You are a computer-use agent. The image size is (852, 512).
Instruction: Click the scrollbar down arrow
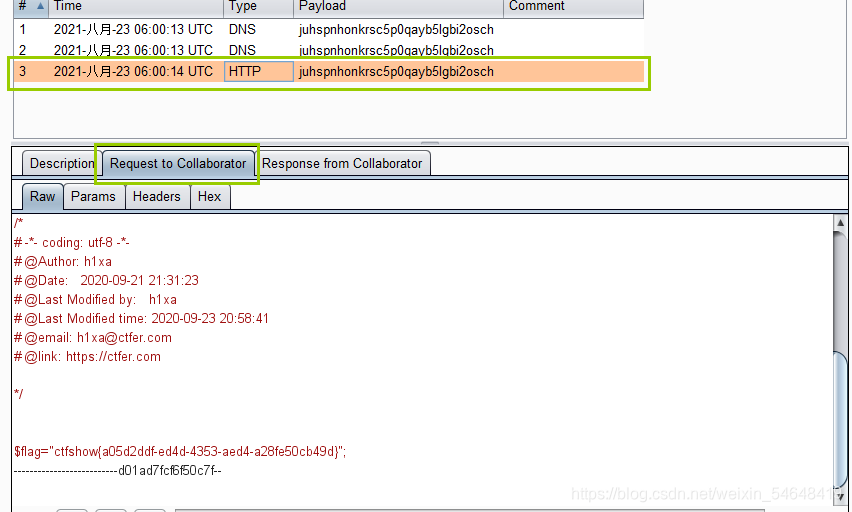click(840, 495)
